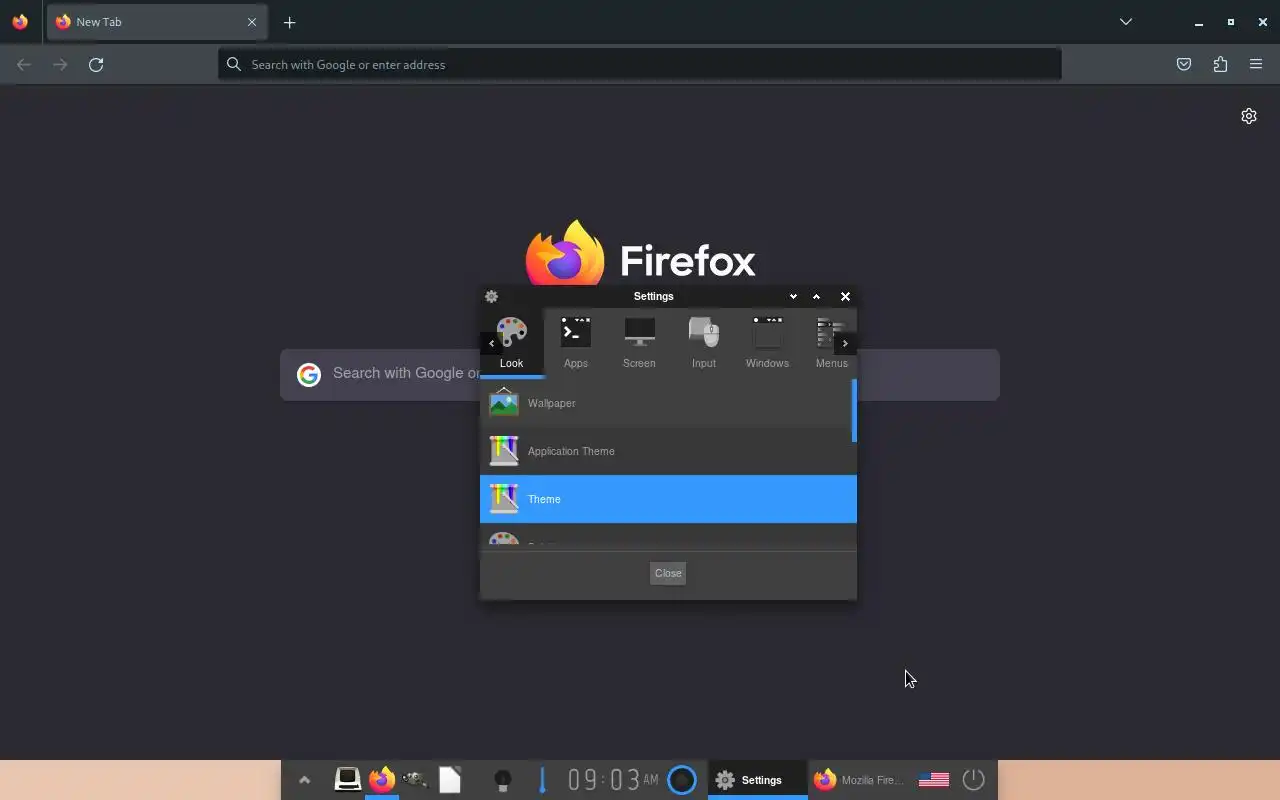The height and width of the screenshot is (800, 1280).
Task: Switch to the Settings task in the taskbar
Action: 757,780
